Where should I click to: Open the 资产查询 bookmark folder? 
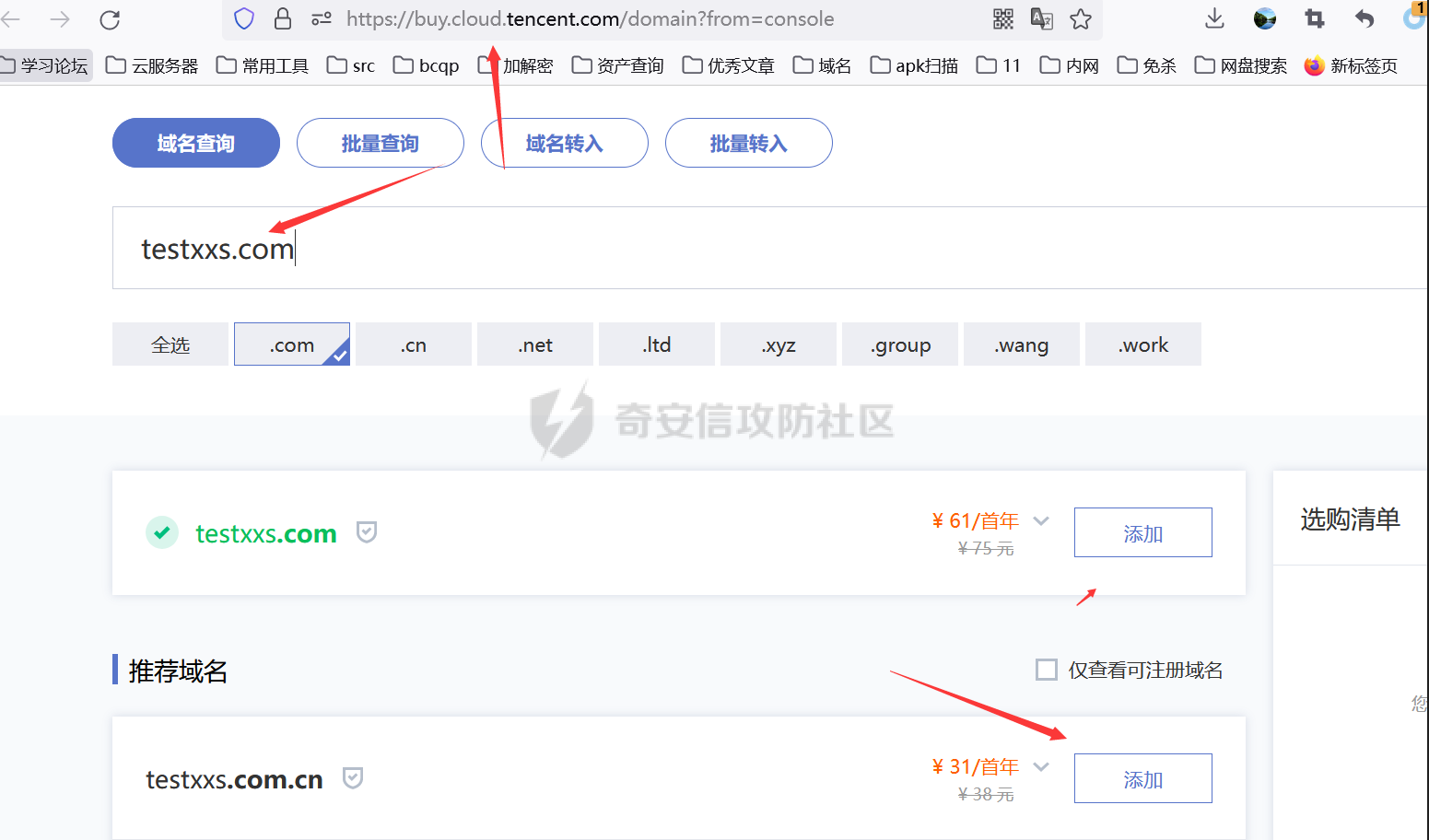[617, 65]
